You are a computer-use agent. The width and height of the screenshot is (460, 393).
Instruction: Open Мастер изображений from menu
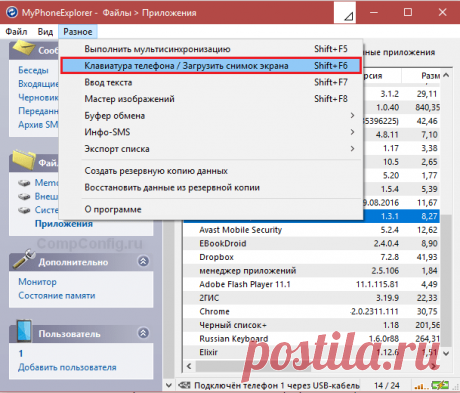tap(211, 99)
